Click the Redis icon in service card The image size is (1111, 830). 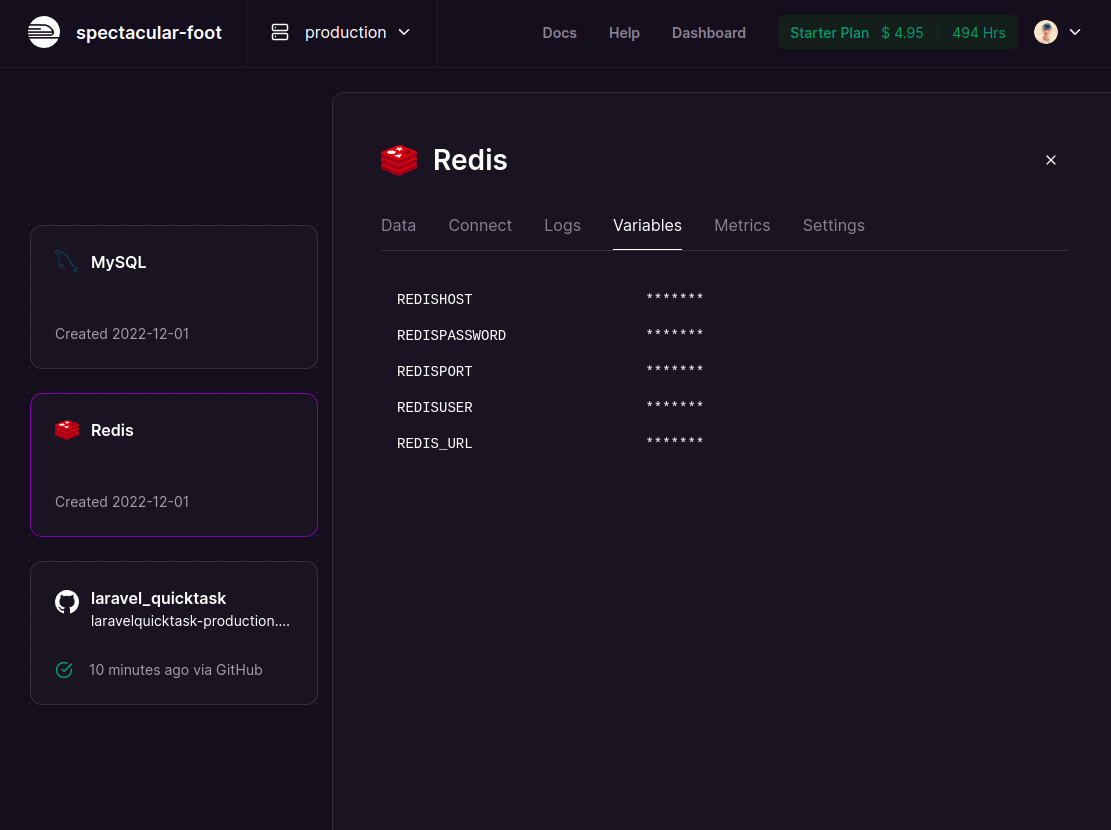[x=67, y=430]
